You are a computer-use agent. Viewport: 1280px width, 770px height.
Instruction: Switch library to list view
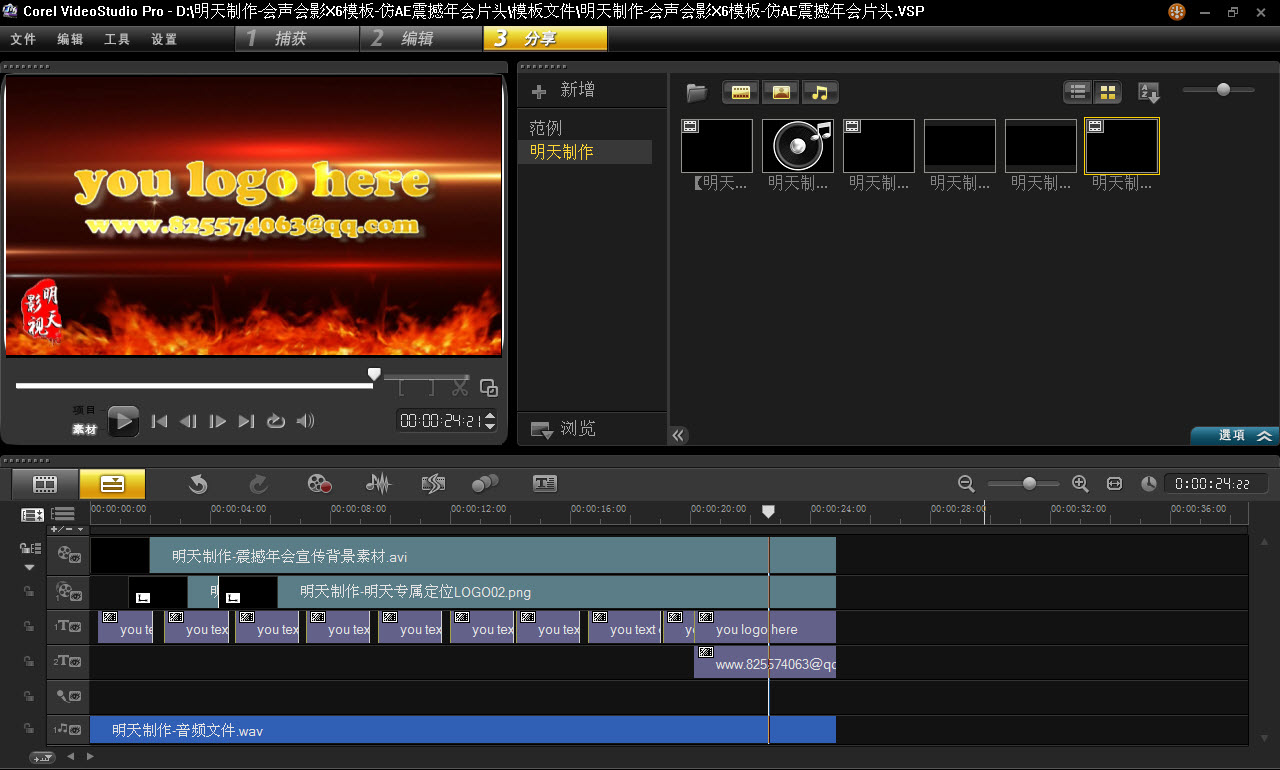tap(1078, 92)
